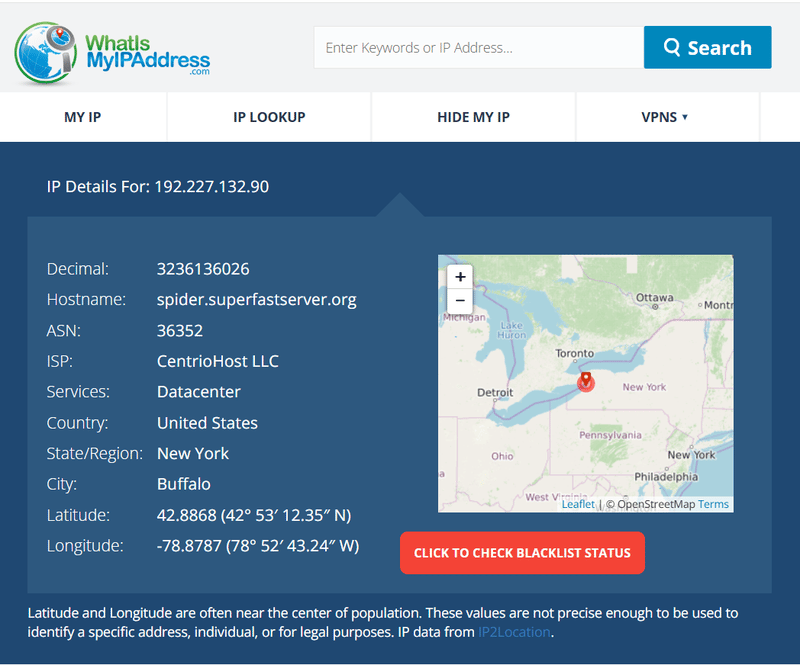
Task: Click to check blacklist status
Action: click(x=522, y=553)
